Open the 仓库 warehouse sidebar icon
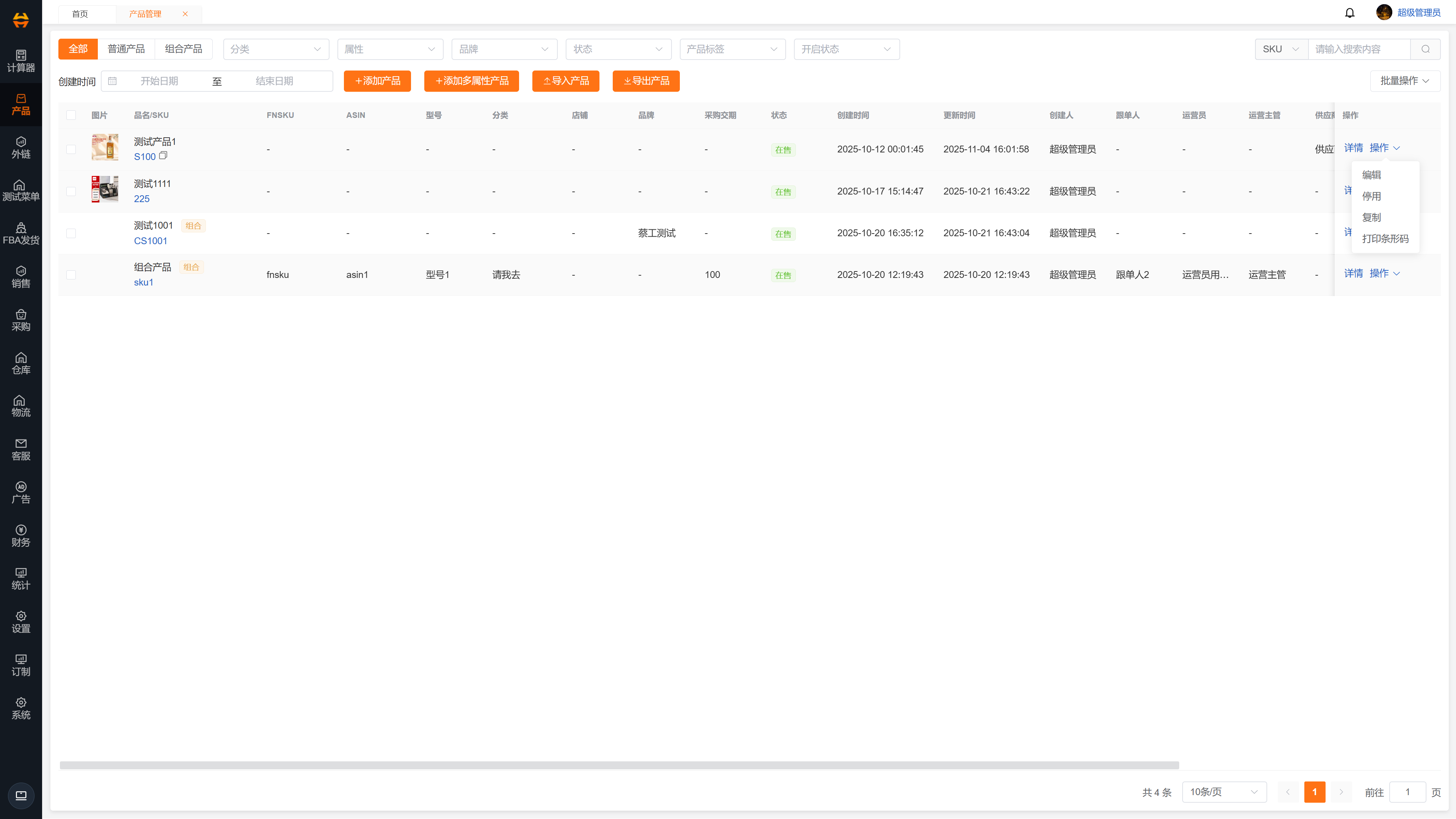 pyautogui.click(x=21, y=363)
